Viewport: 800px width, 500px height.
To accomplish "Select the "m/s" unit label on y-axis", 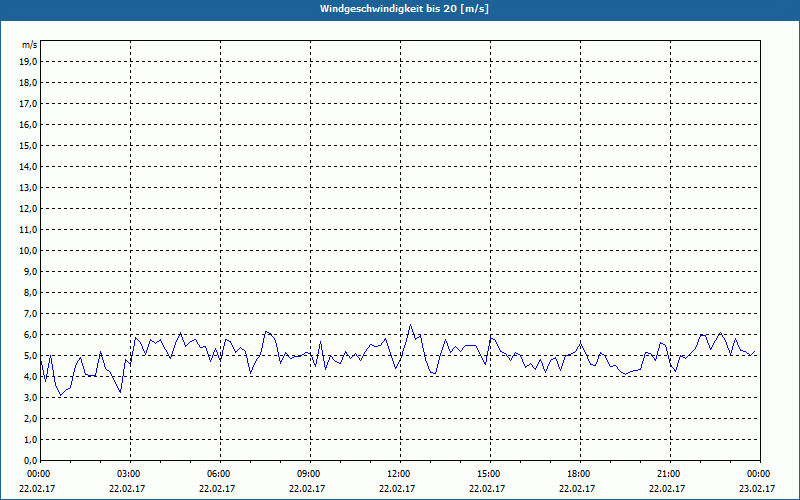I will (30, 45).
